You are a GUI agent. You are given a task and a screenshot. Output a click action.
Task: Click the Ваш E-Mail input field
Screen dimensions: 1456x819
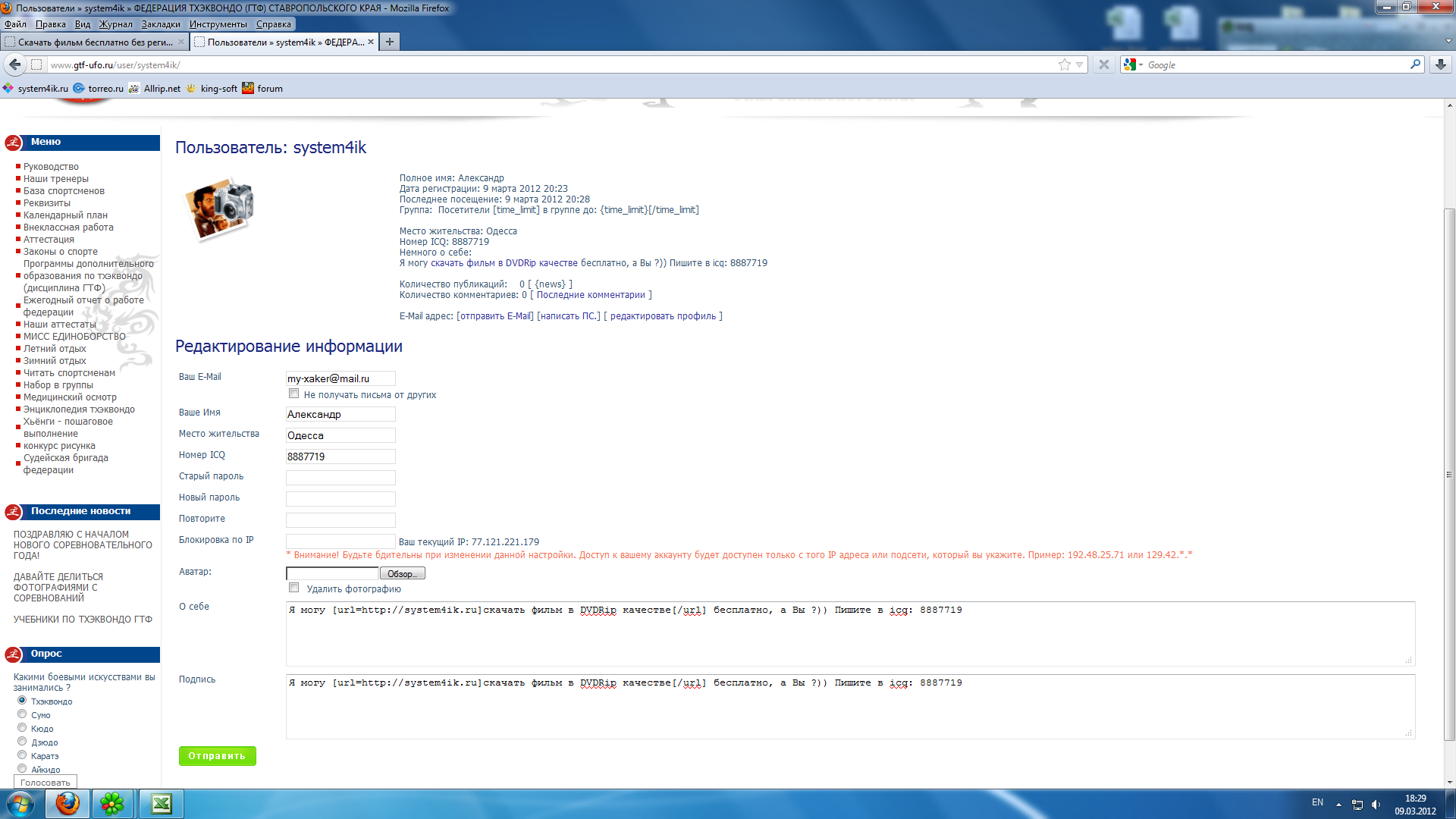340,378
